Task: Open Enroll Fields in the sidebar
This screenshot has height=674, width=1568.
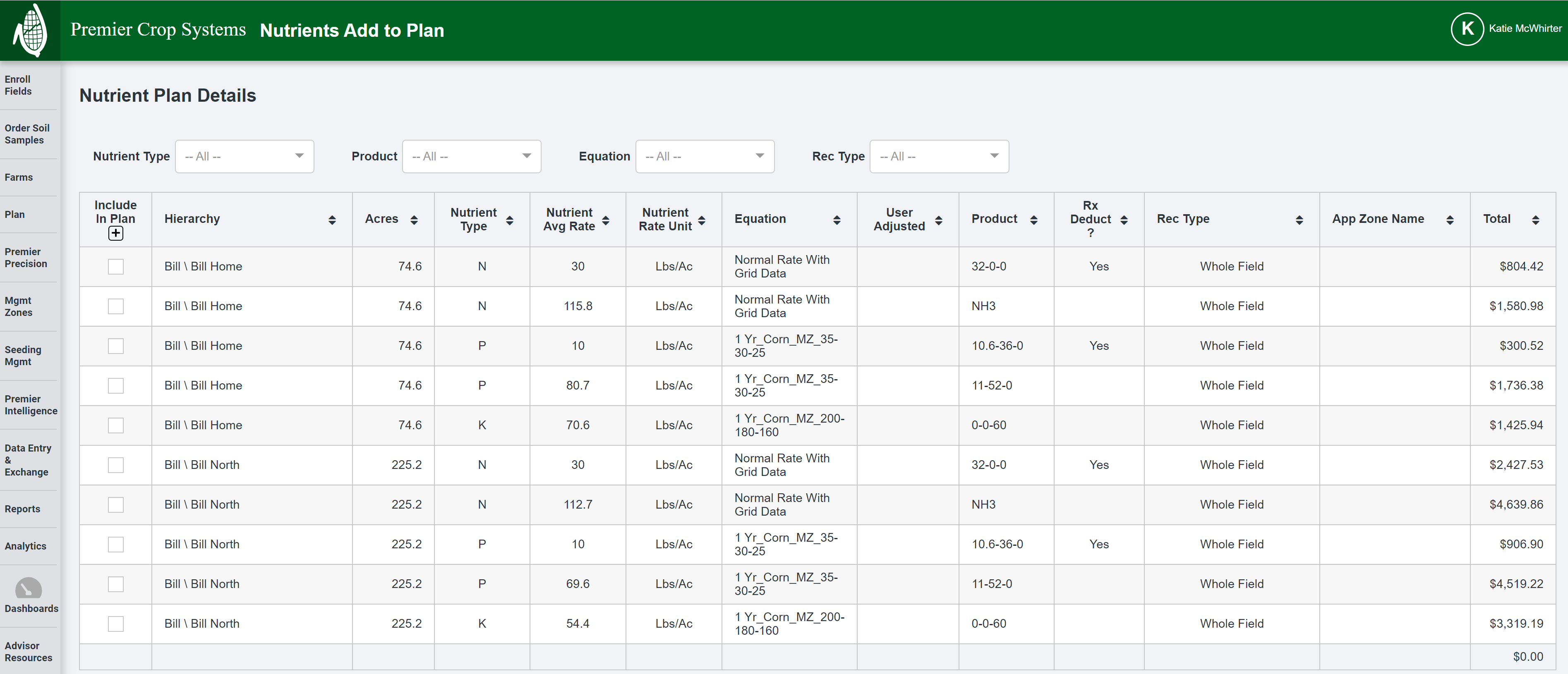Action: pos(18,85)
